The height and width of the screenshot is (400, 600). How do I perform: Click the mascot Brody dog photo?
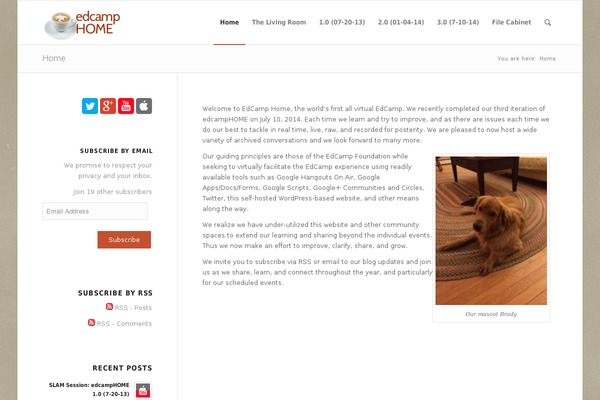pos(491,230)
